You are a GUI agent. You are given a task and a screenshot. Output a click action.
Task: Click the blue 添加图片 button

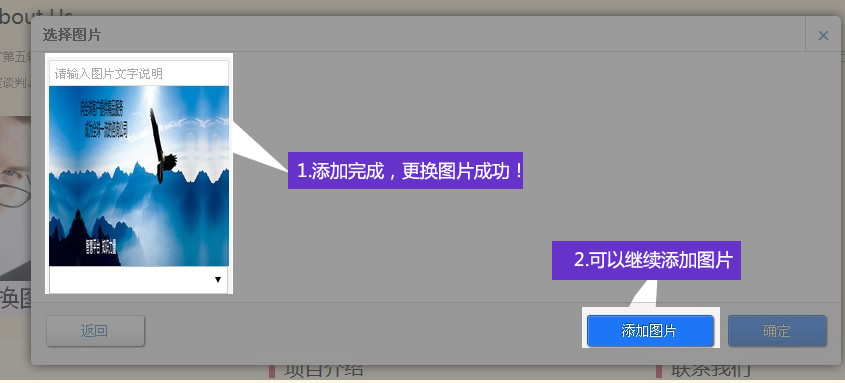tap(650, 331)
